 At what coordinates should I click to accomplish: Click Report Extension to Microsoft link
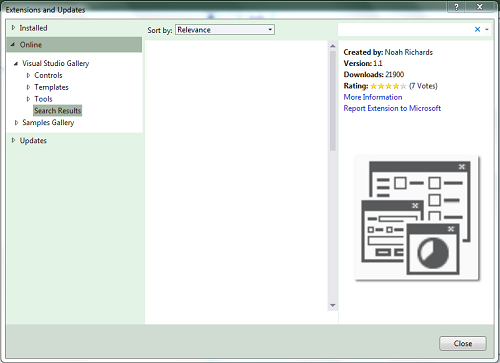(x=392, y=108)
